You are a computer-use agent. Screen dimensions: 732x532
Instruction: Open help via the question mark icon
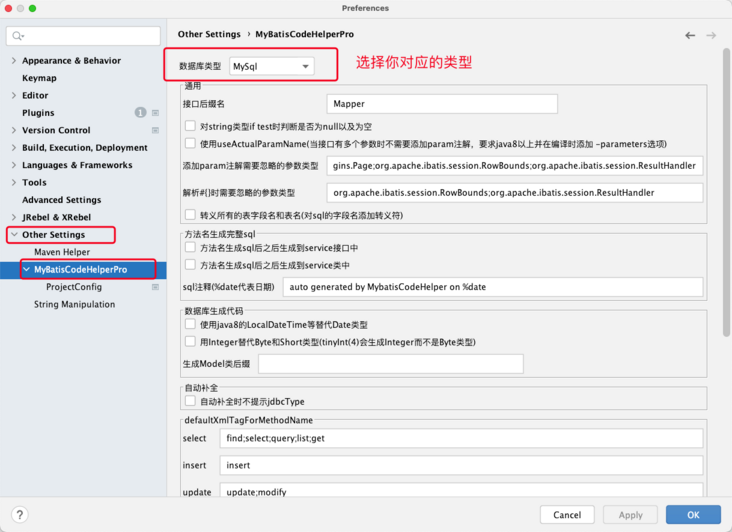pos(20,515)
